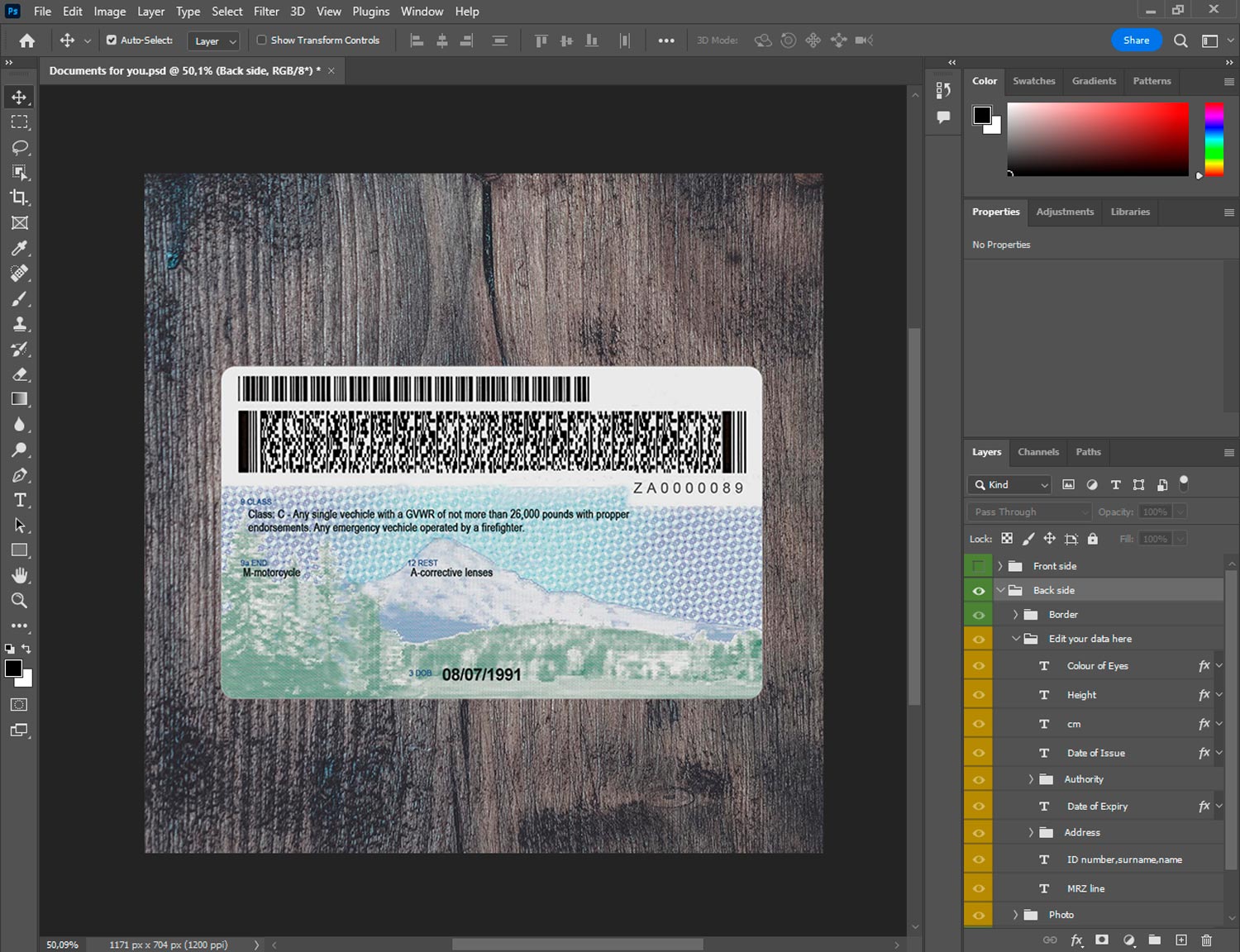
Task: Expand the Border layer group
Action: point(1015,615)
